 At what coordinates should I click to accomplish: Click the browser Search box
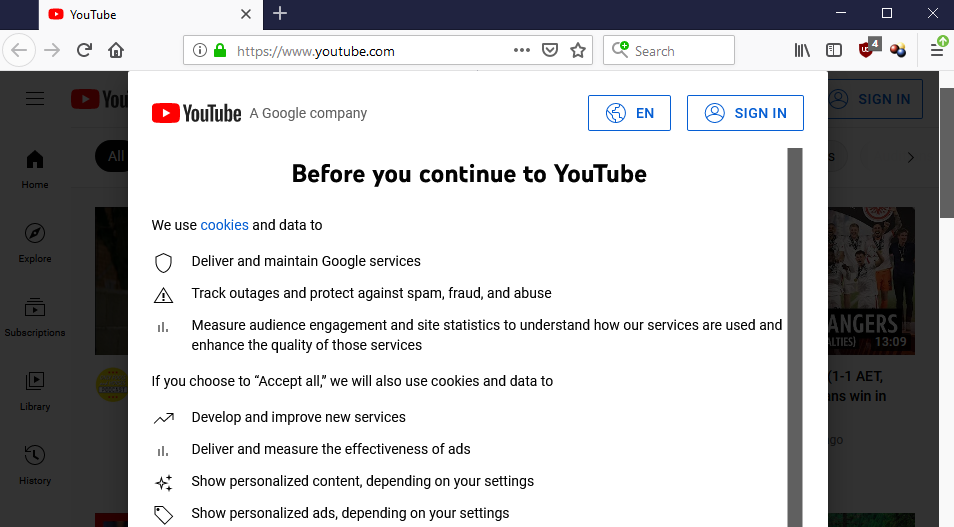669,51
